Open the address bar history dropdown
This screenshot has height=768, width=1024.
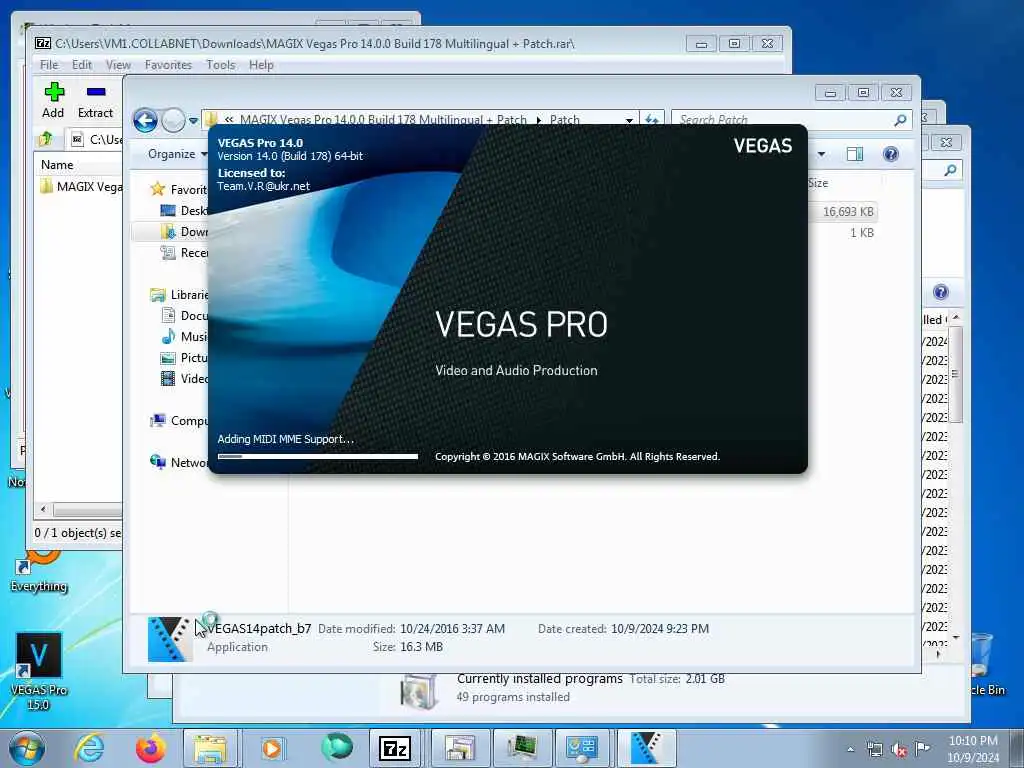pyautogui.click(x=629, y=120)
